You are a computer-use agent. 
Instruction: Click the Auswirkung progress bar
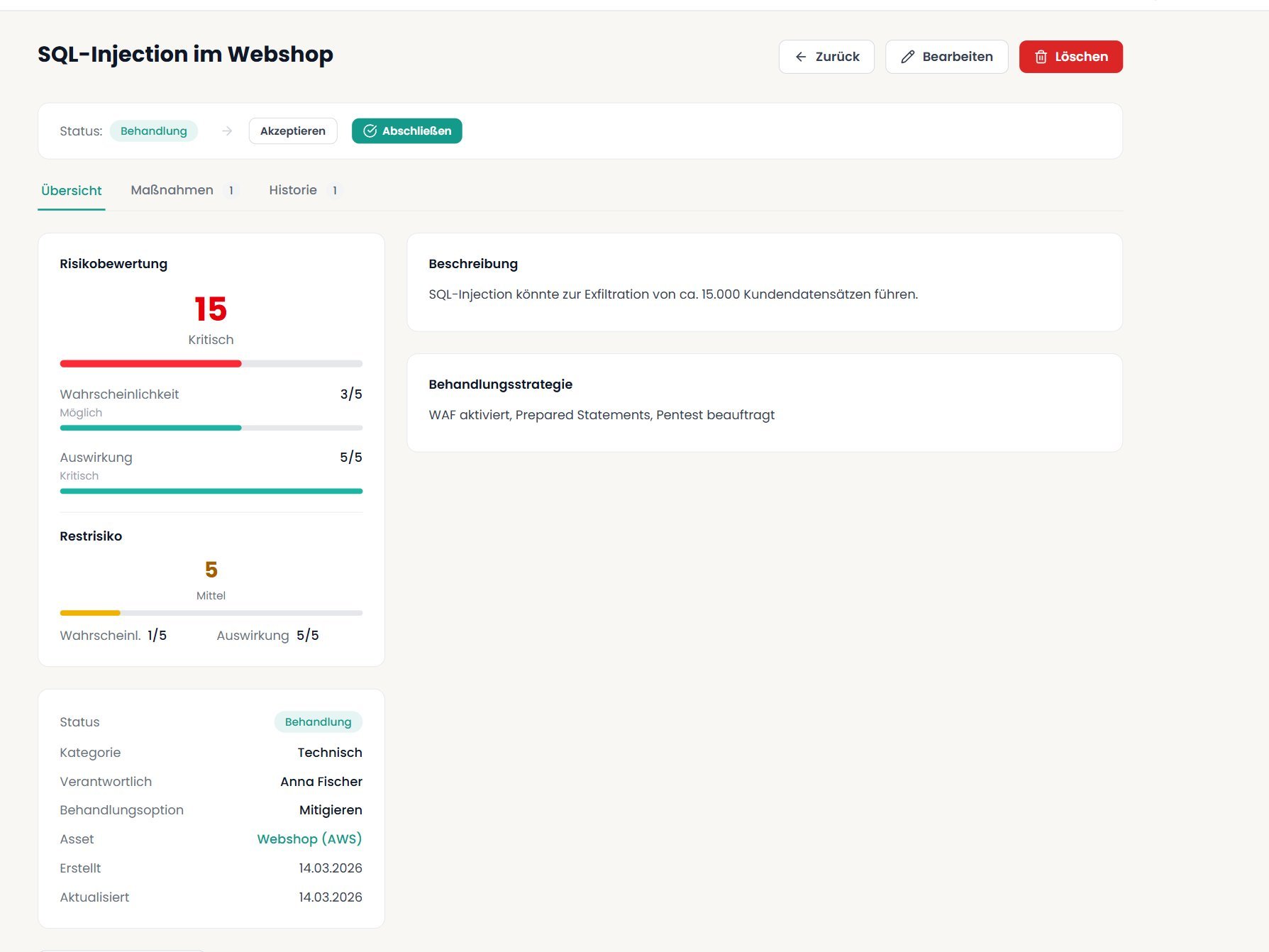tap(211, 491)
